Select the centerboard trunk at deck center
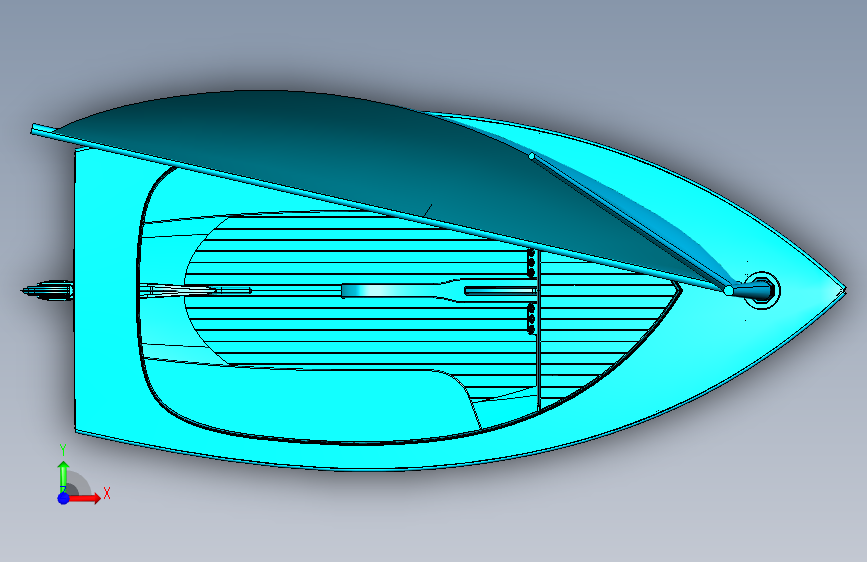The image size is (867, 562). (x=438, y=290)
